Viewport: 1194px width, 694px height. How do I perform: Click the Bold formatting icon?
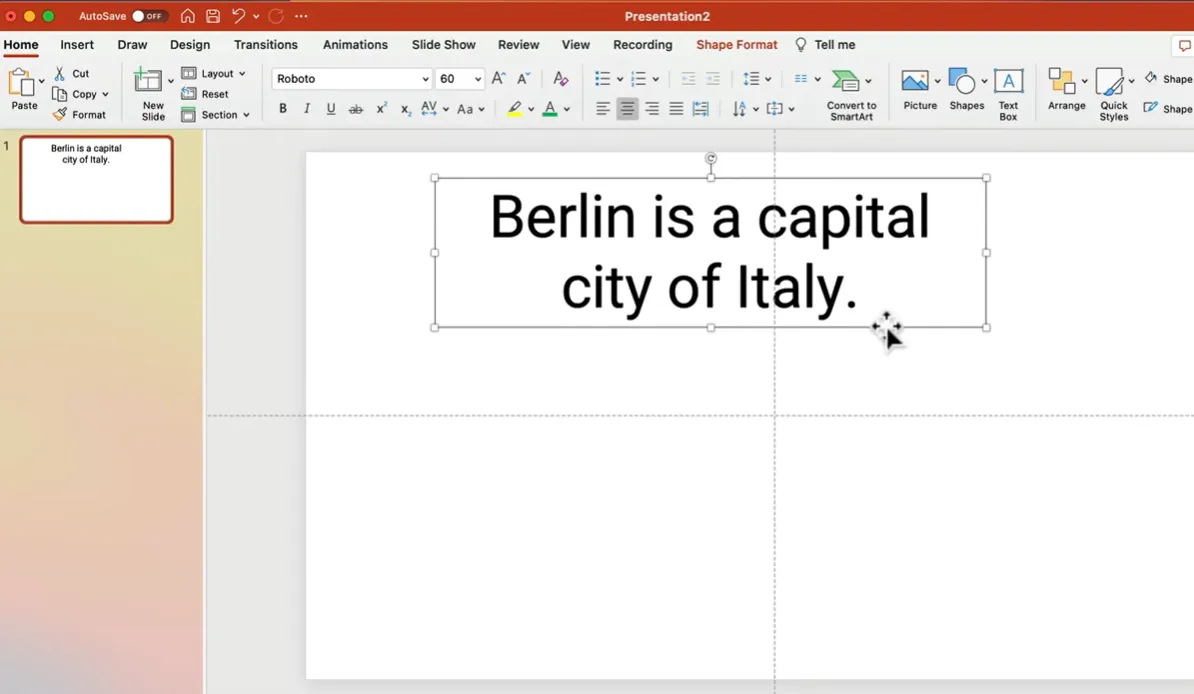[283, 109]
